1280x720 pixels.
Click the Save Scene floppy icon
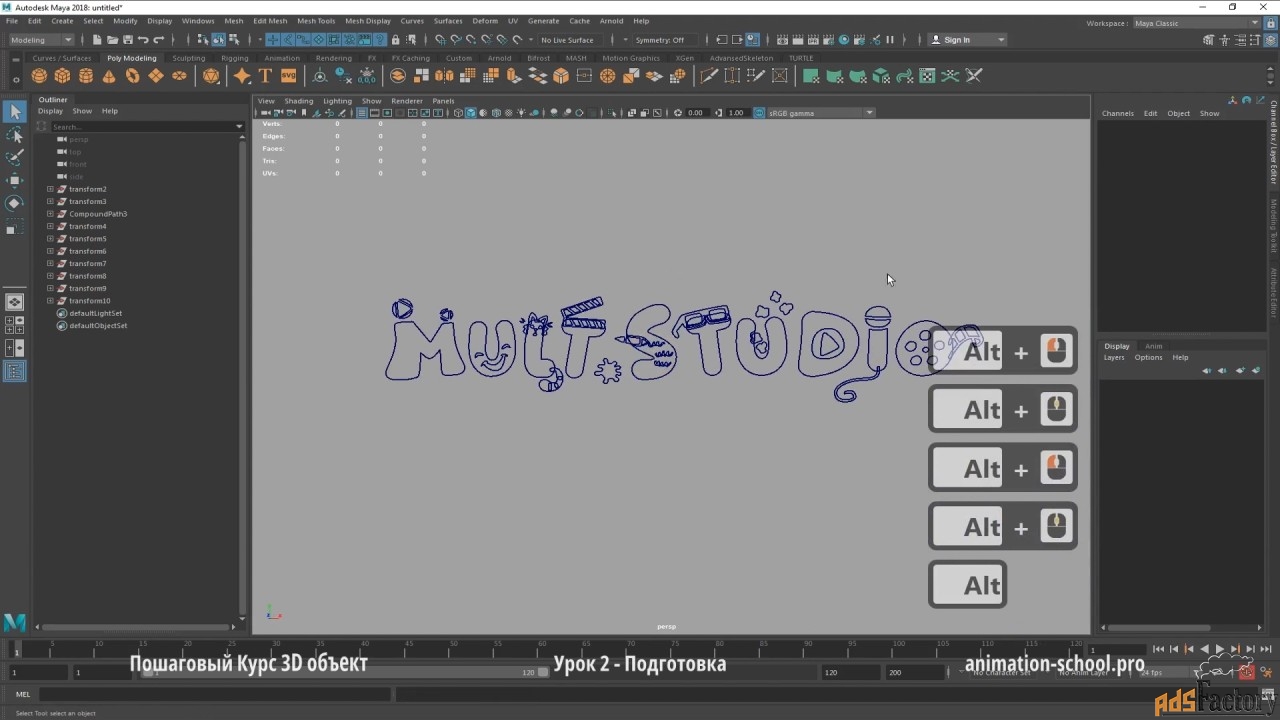tap(127, 40)
